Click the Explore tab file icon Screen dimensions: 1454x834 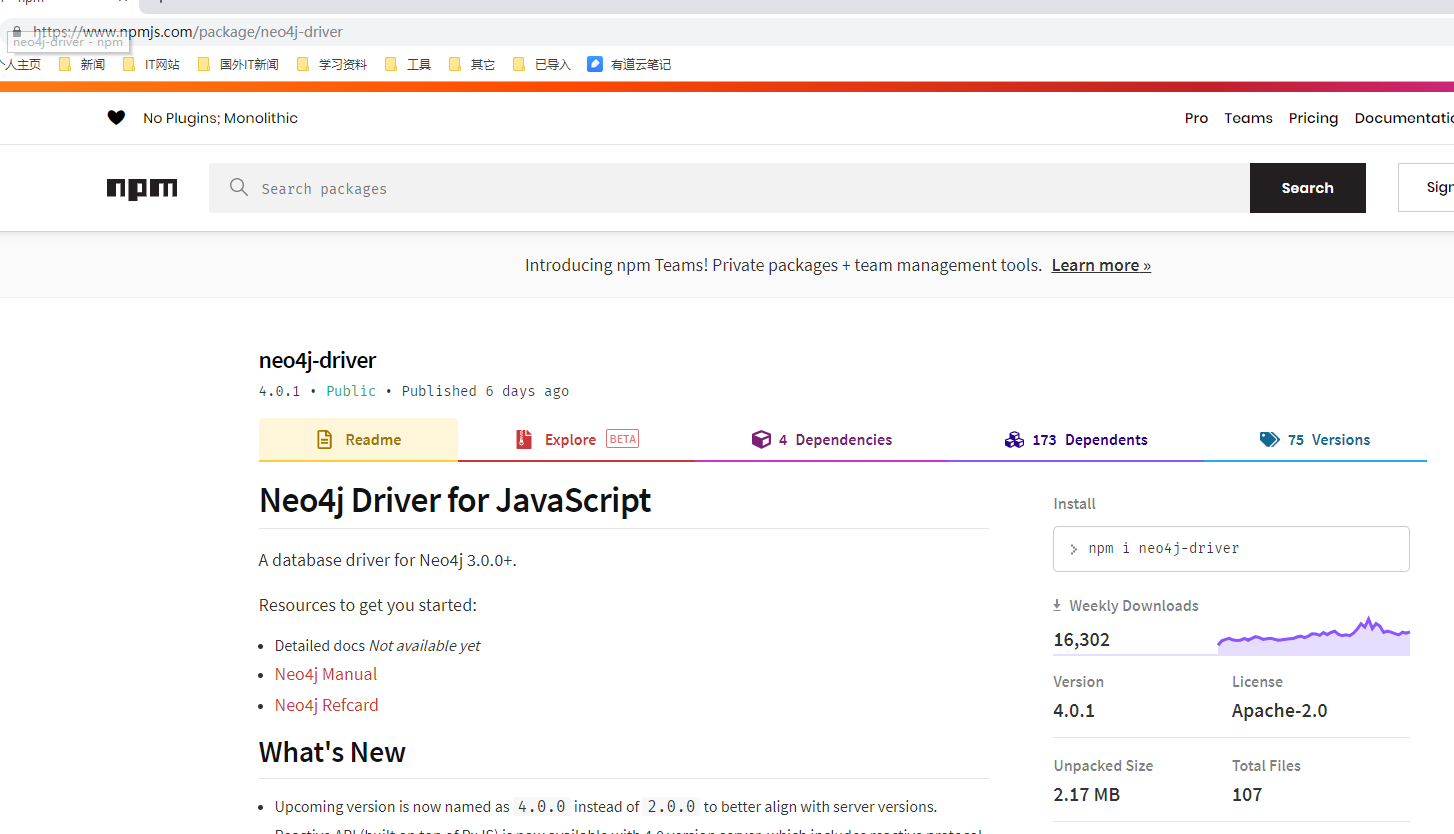point(523,439)
